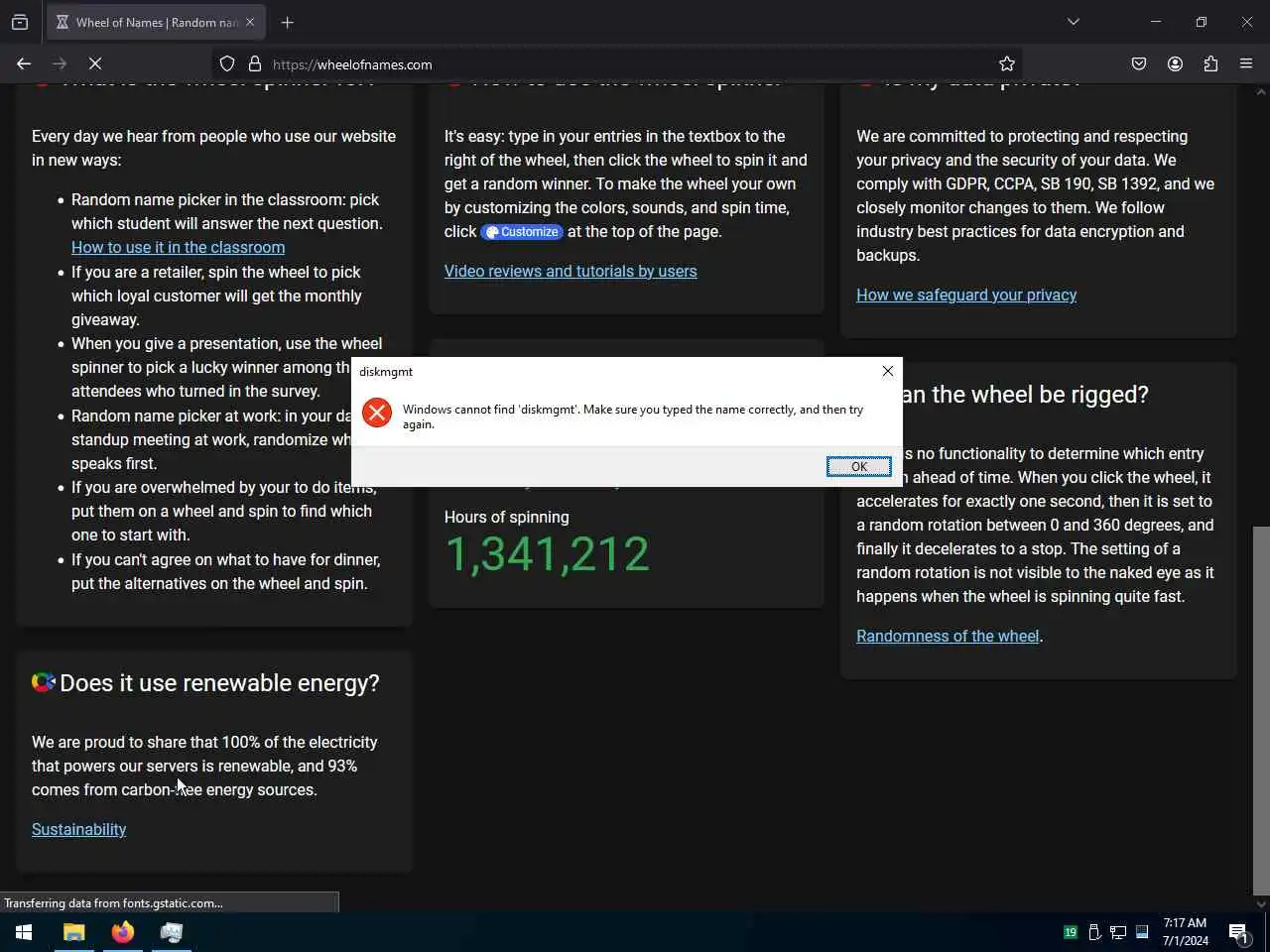1270x952 pixels.
Task: Open the third taskbar app icon
Action: pos(171,932)
